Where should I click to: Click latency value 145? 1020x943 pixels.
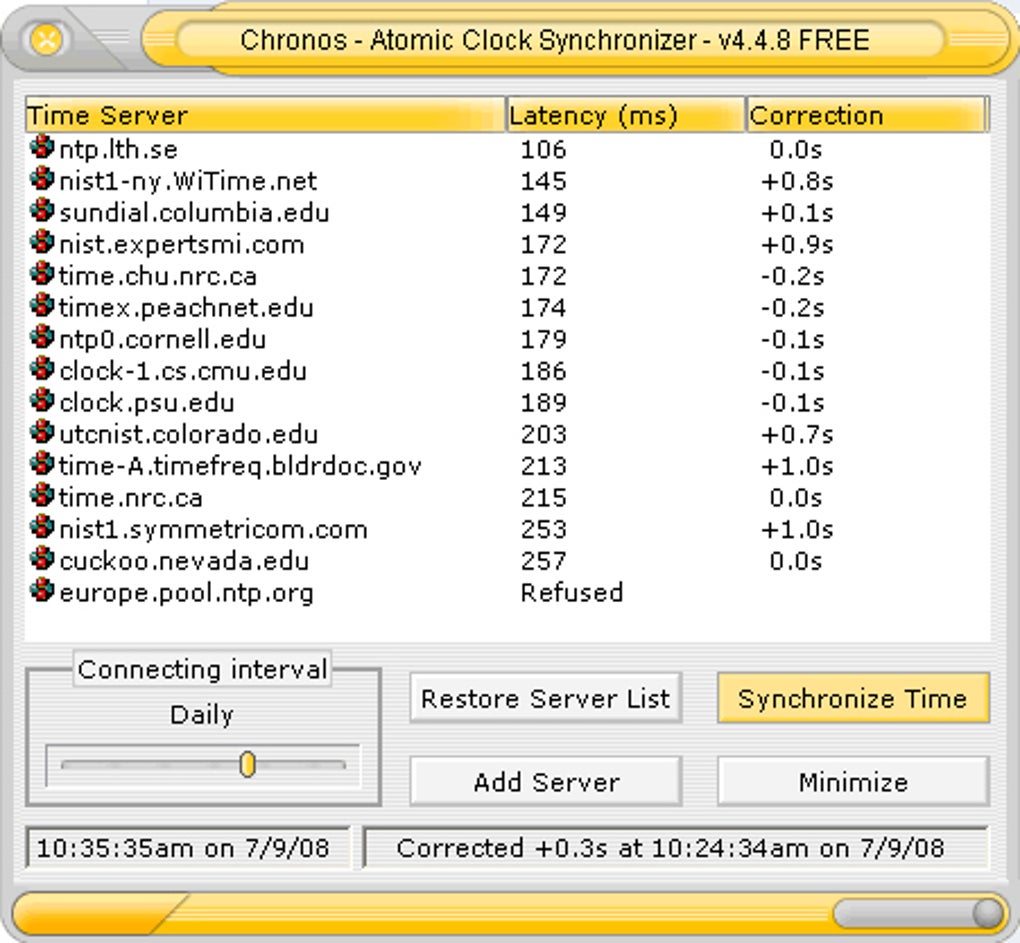(543, 181)
